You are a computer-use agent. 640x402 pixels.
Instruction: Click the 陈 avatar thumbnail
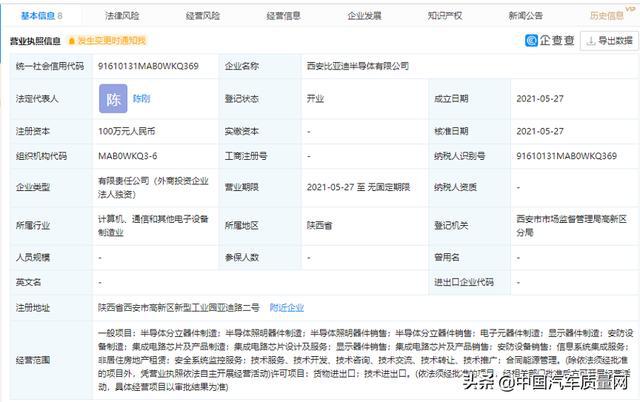click(113, 99)
